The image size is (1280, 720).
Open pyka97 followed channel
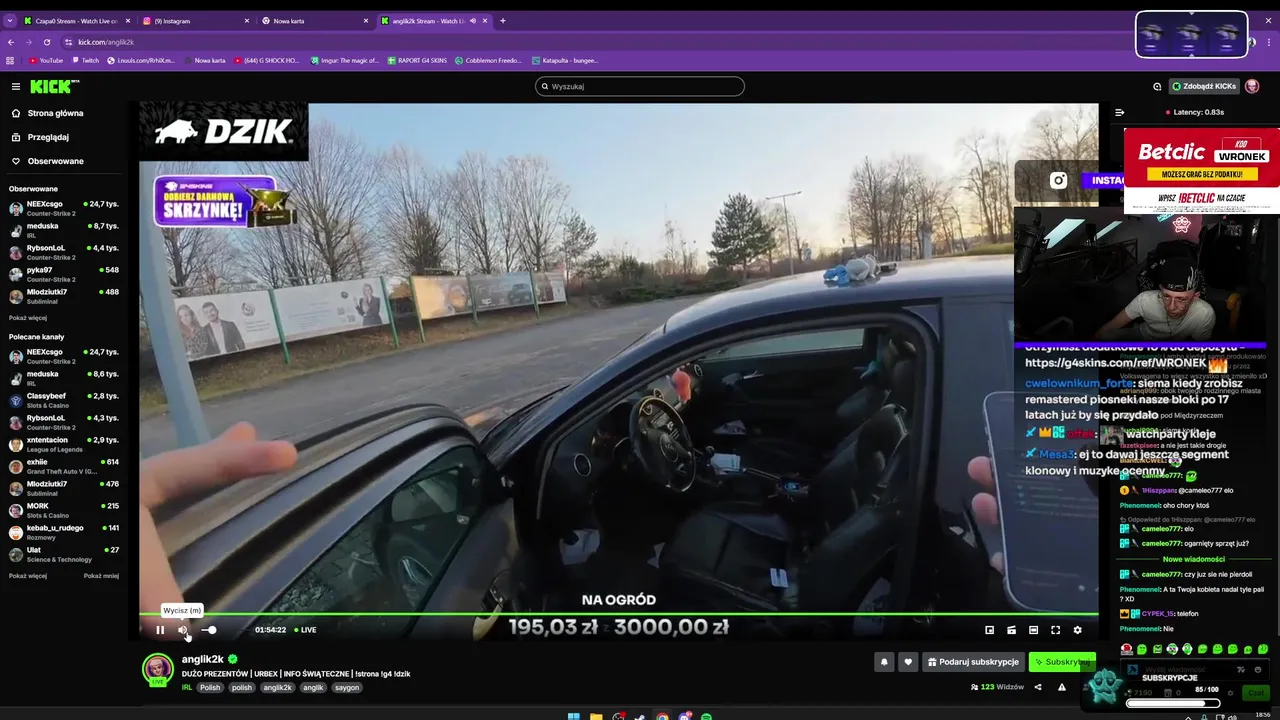tap(63, 274)
